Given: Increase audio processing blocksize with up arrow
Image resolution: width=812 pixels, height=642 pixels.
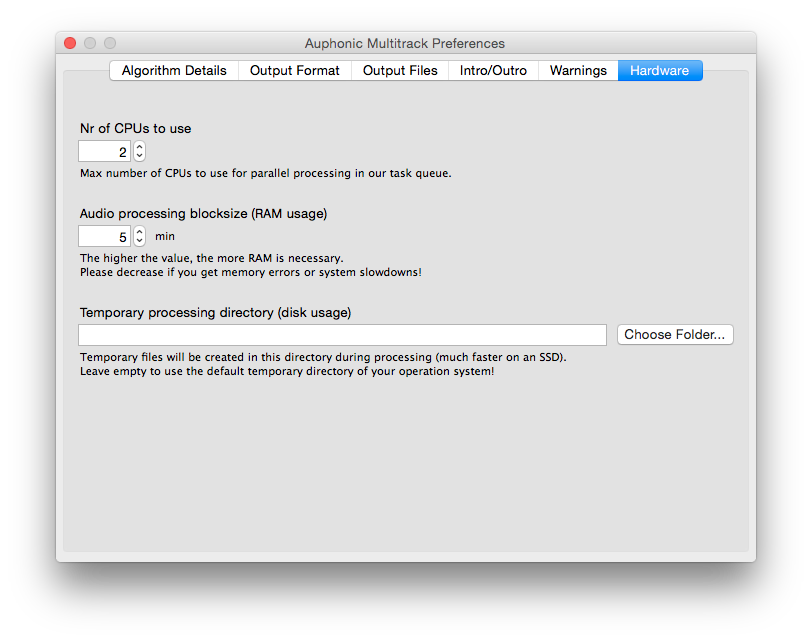Looking at the screenshot, I should (139, 232).
